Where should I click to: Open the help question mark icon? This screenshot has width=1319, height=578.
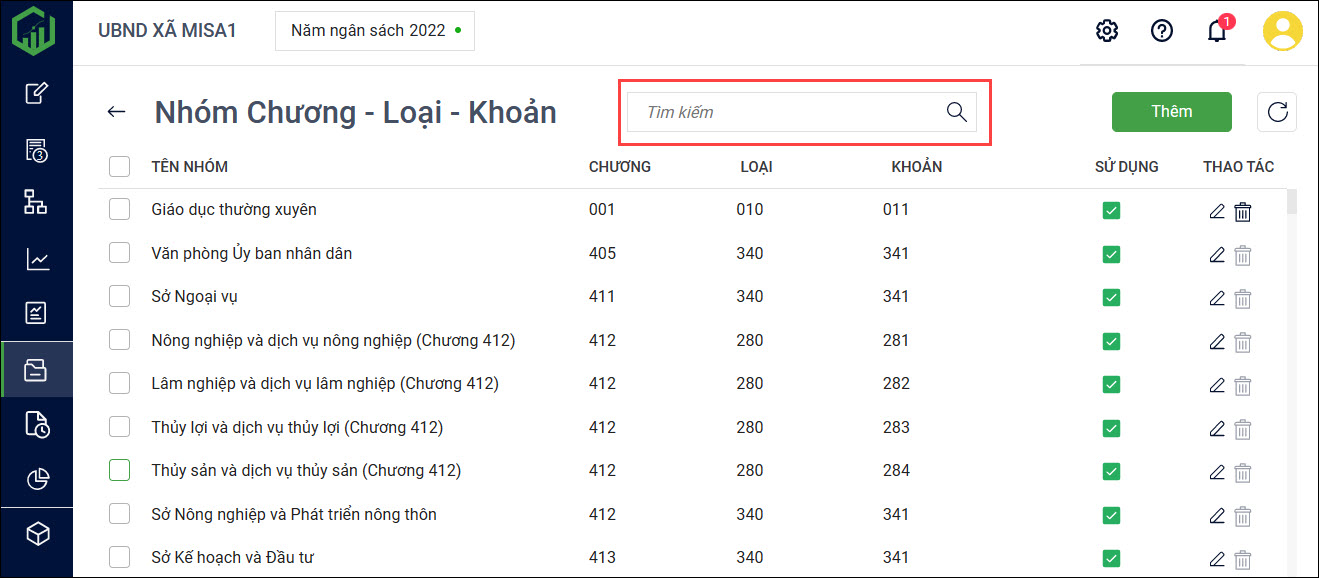(1162, 31)
